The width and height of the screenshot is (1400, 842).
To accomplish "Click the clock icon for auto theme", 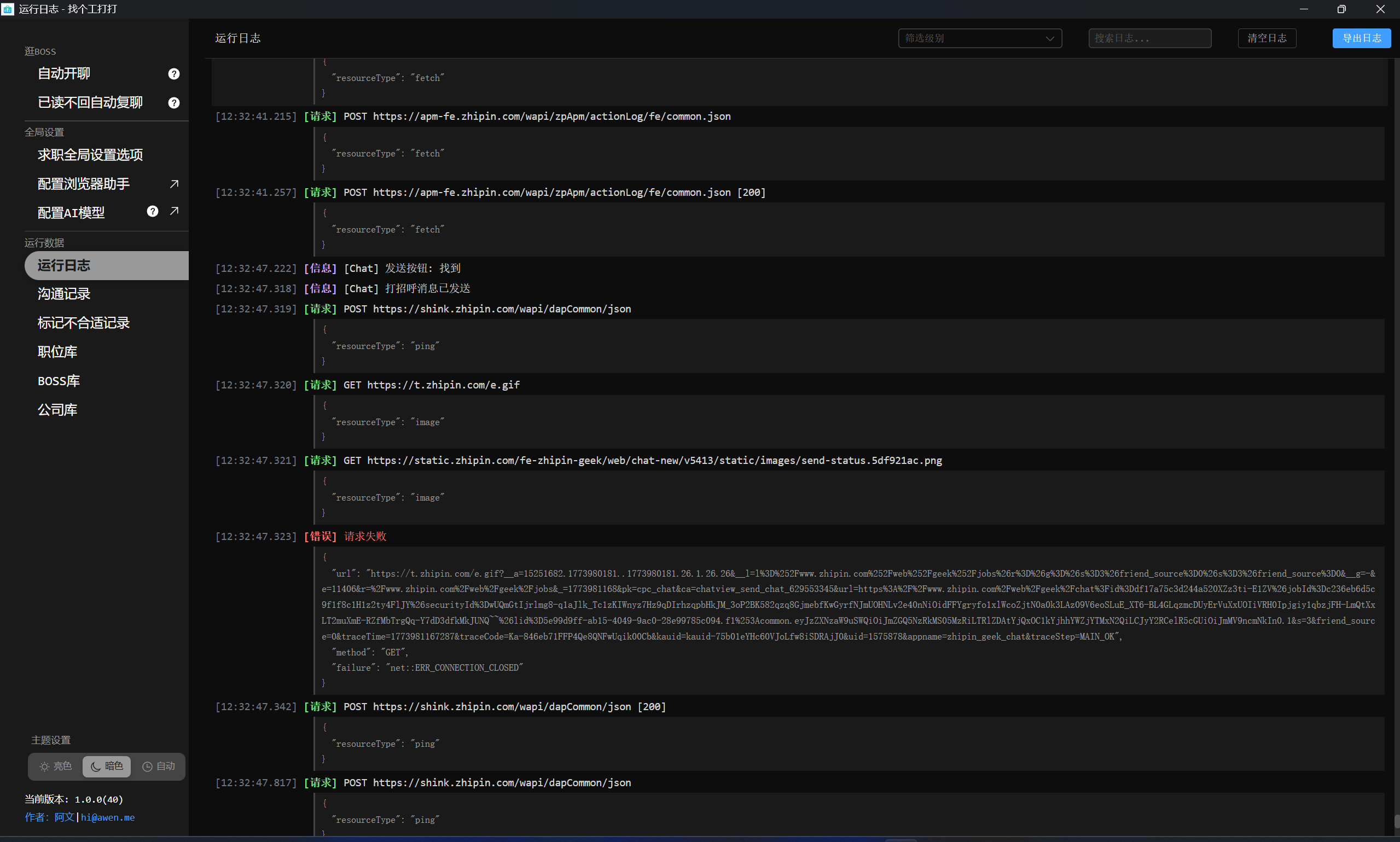I will click(x=147, y=766).
